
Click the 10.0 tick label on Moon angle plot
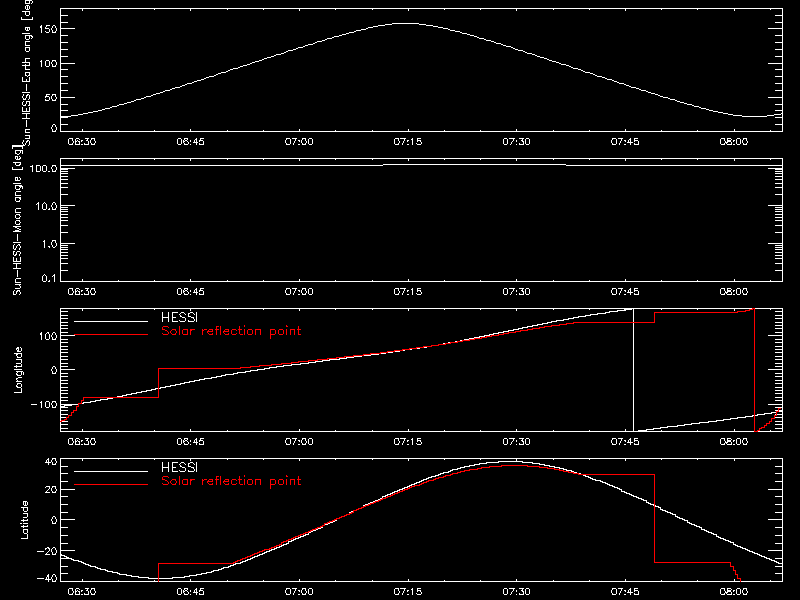point(47,206)
